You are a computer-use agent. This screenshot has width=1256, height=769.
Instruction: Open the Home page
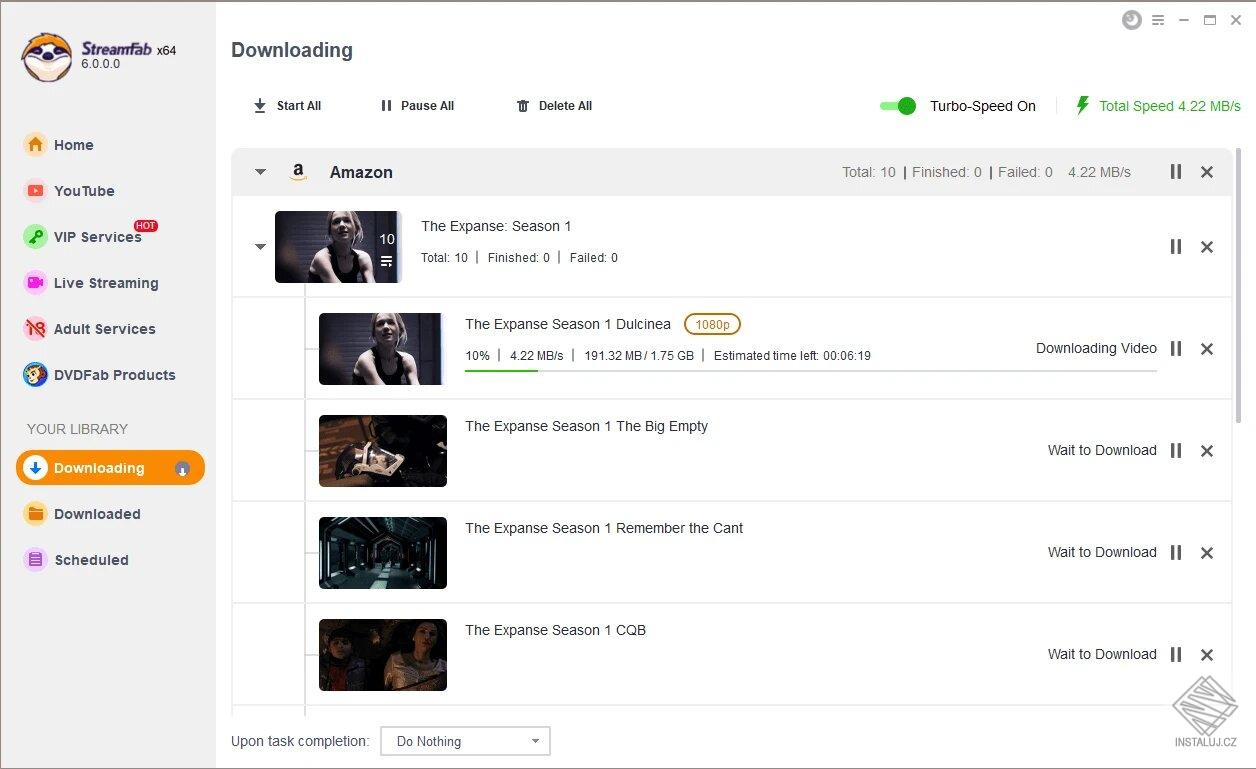tap(73, 145)
